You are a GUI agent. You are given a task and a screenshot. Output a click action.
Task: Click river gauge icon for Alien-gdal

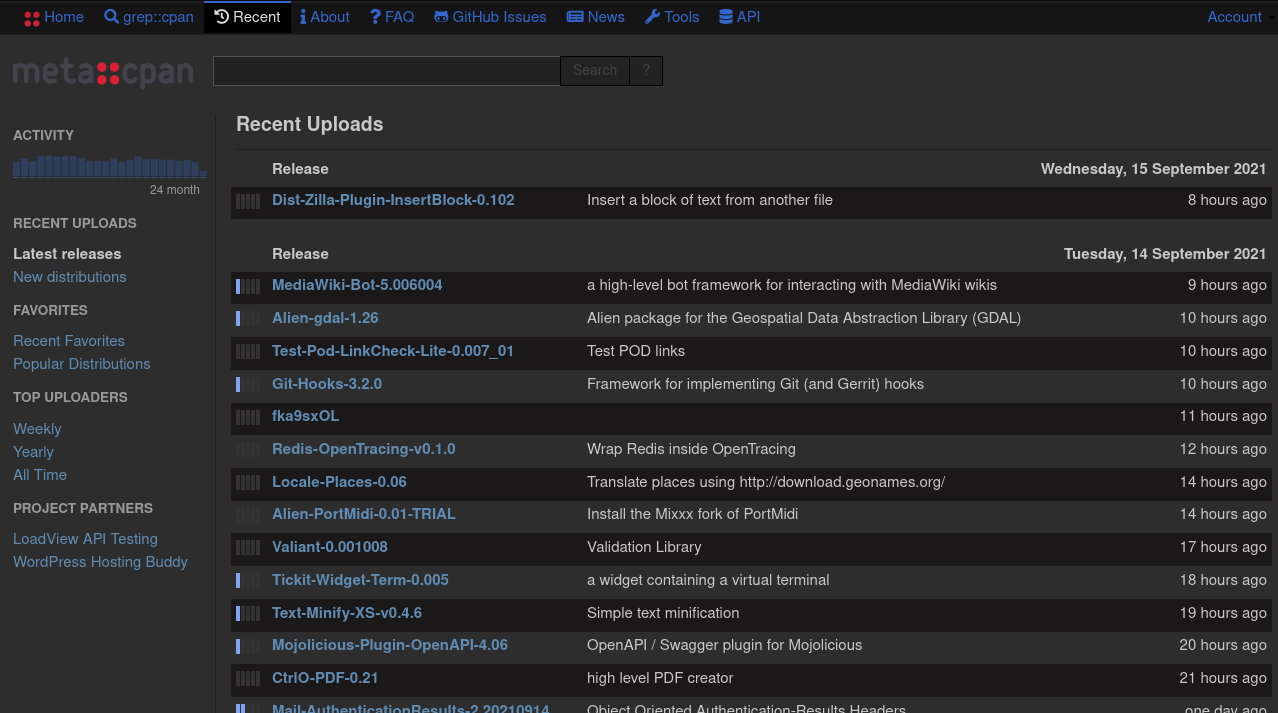[248, 319]
